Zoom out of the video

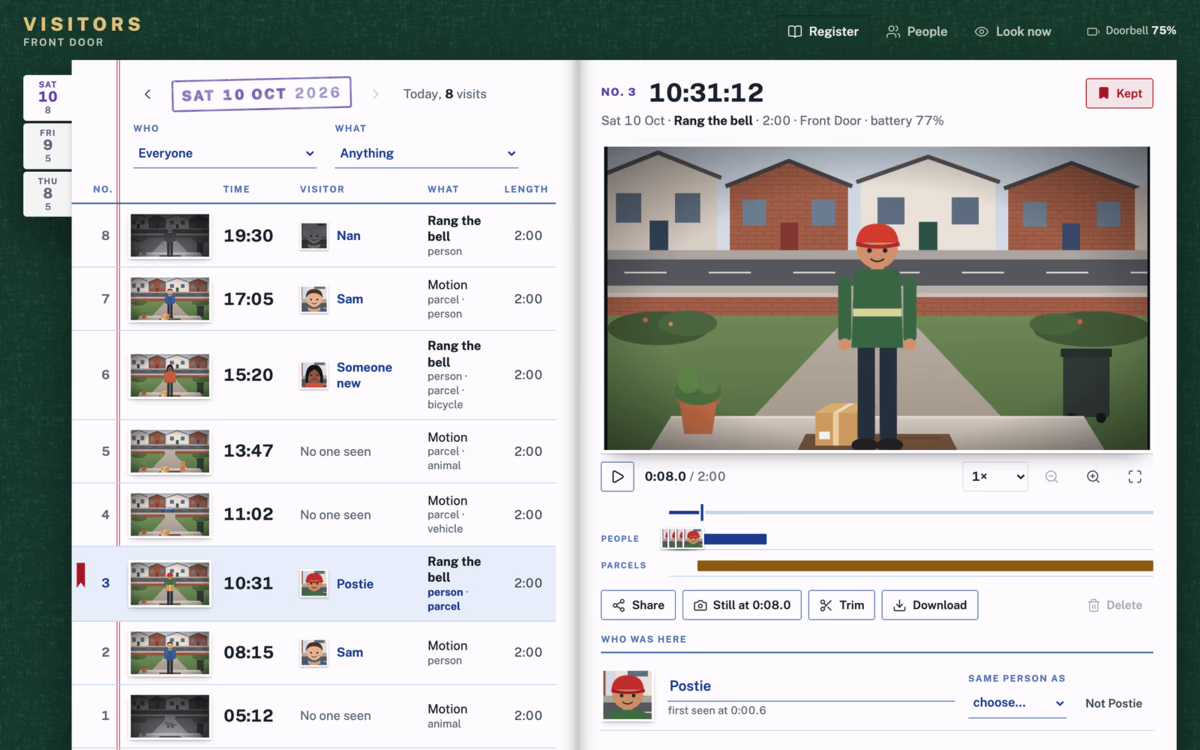pyautogui.click(x=1051, y=477)
